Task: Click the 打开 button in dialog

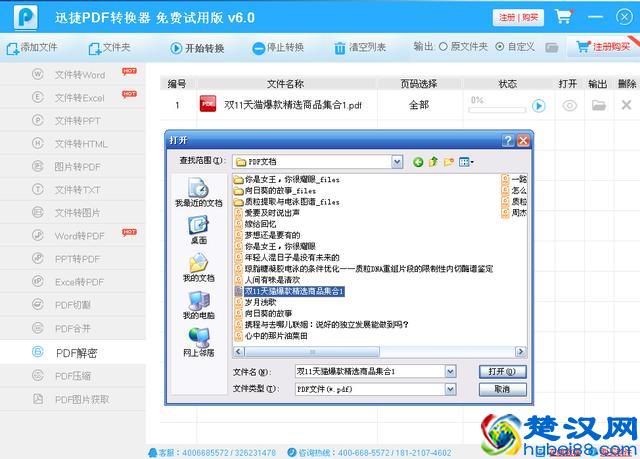Action: point(502,371)
